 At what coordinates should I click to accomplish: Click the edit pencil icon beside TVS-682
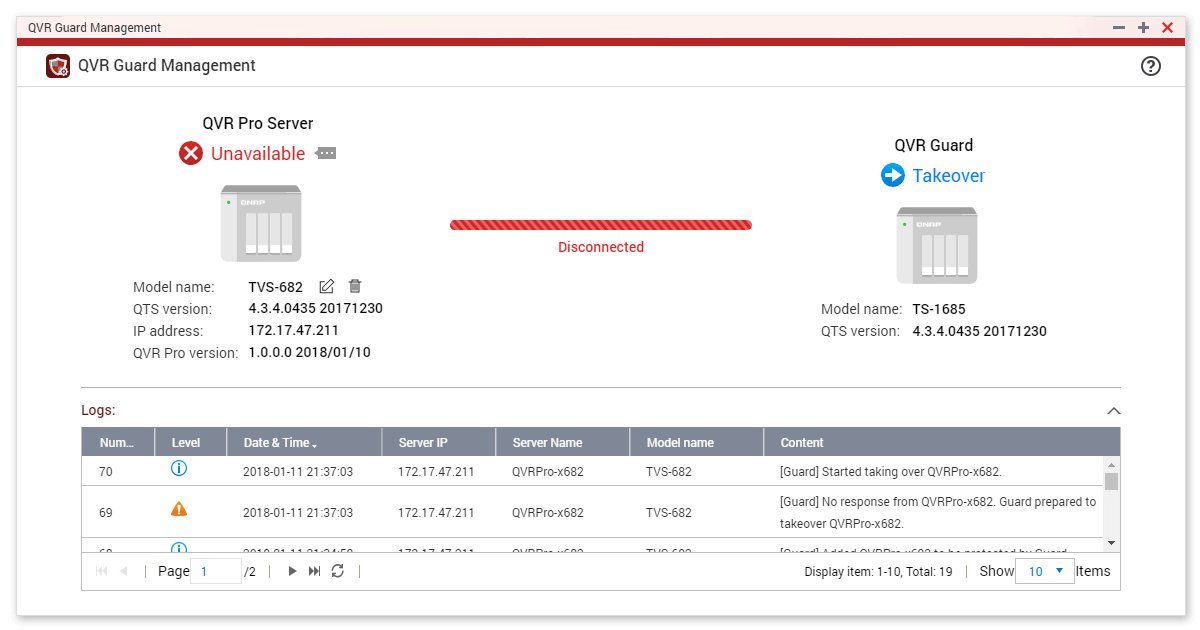(327, 287)
